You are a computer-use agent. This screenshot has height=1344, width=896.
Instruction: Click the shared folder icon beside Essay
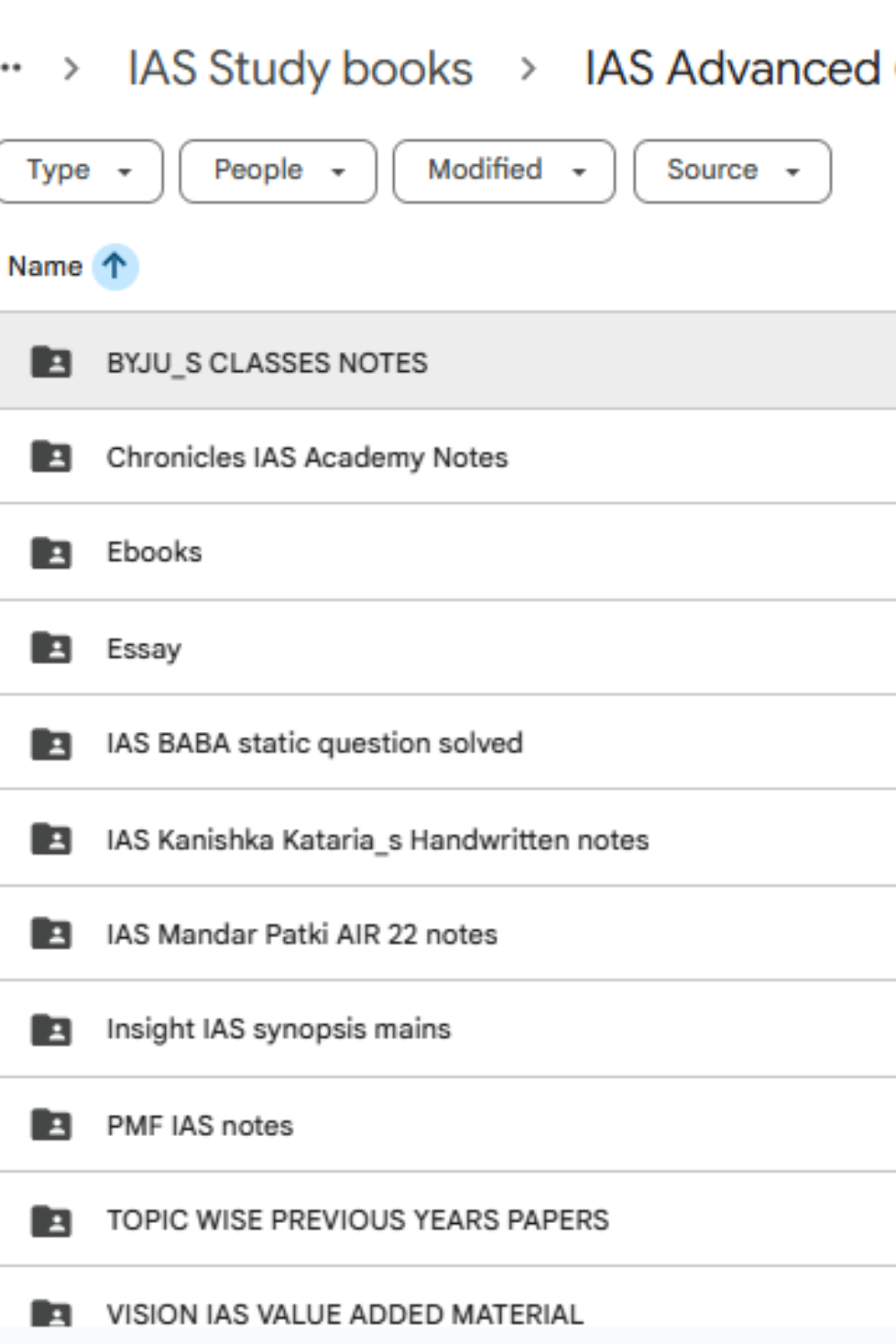click(51, 648)
